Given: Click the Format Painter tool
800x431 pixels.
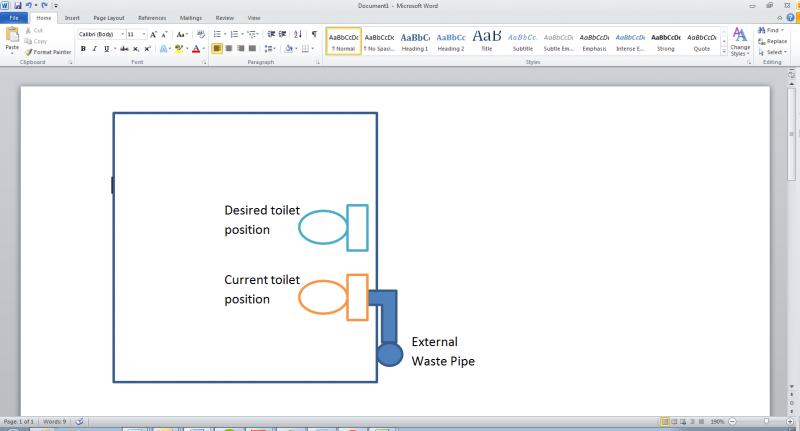Looking at the screenshot, I should pos(48,52).
